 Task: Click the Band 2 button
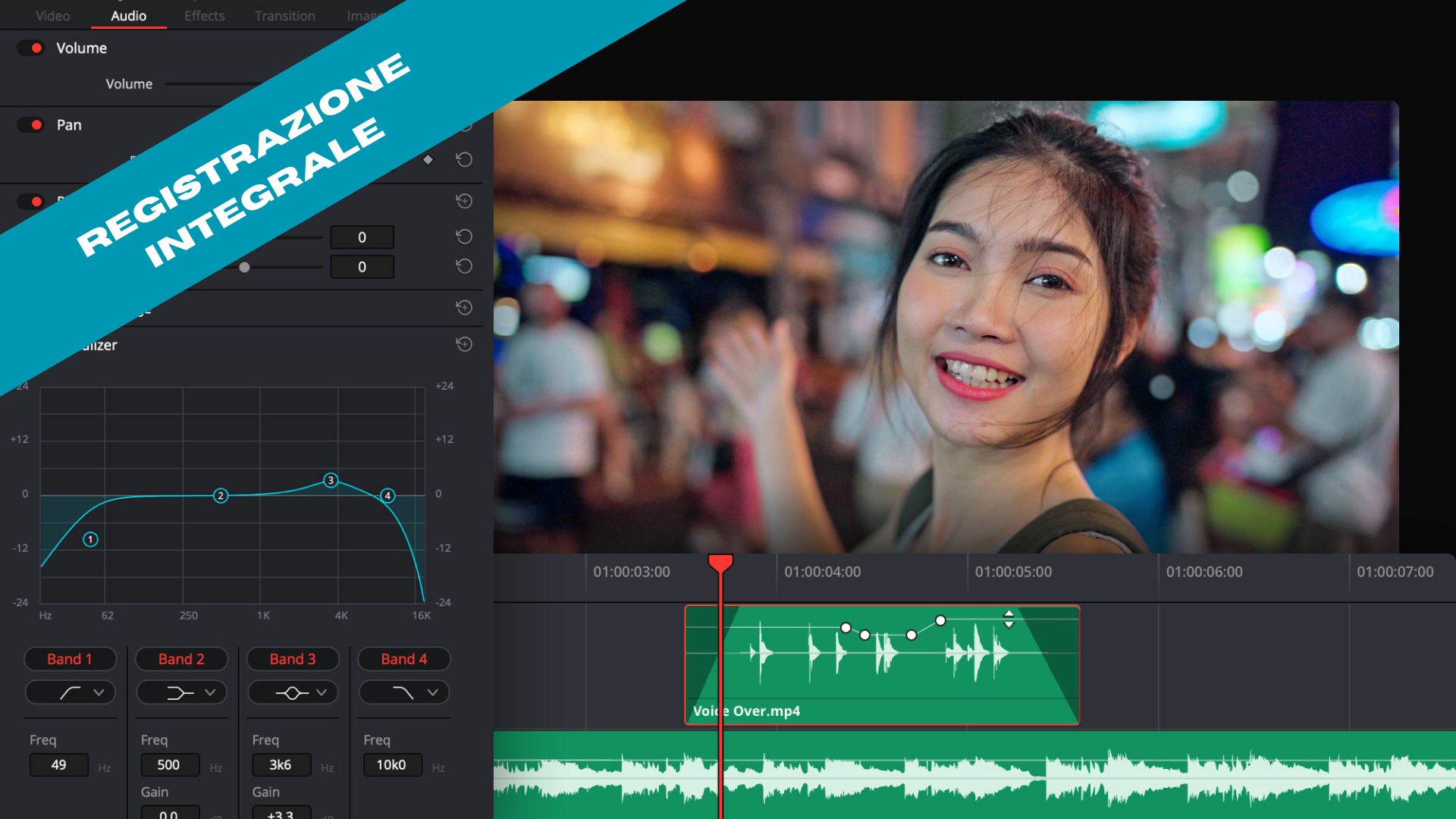(181, 659)
